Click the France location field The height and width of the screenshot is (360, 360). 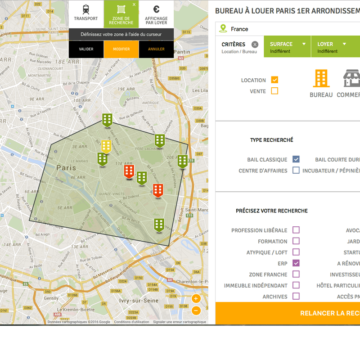[288, 29]
